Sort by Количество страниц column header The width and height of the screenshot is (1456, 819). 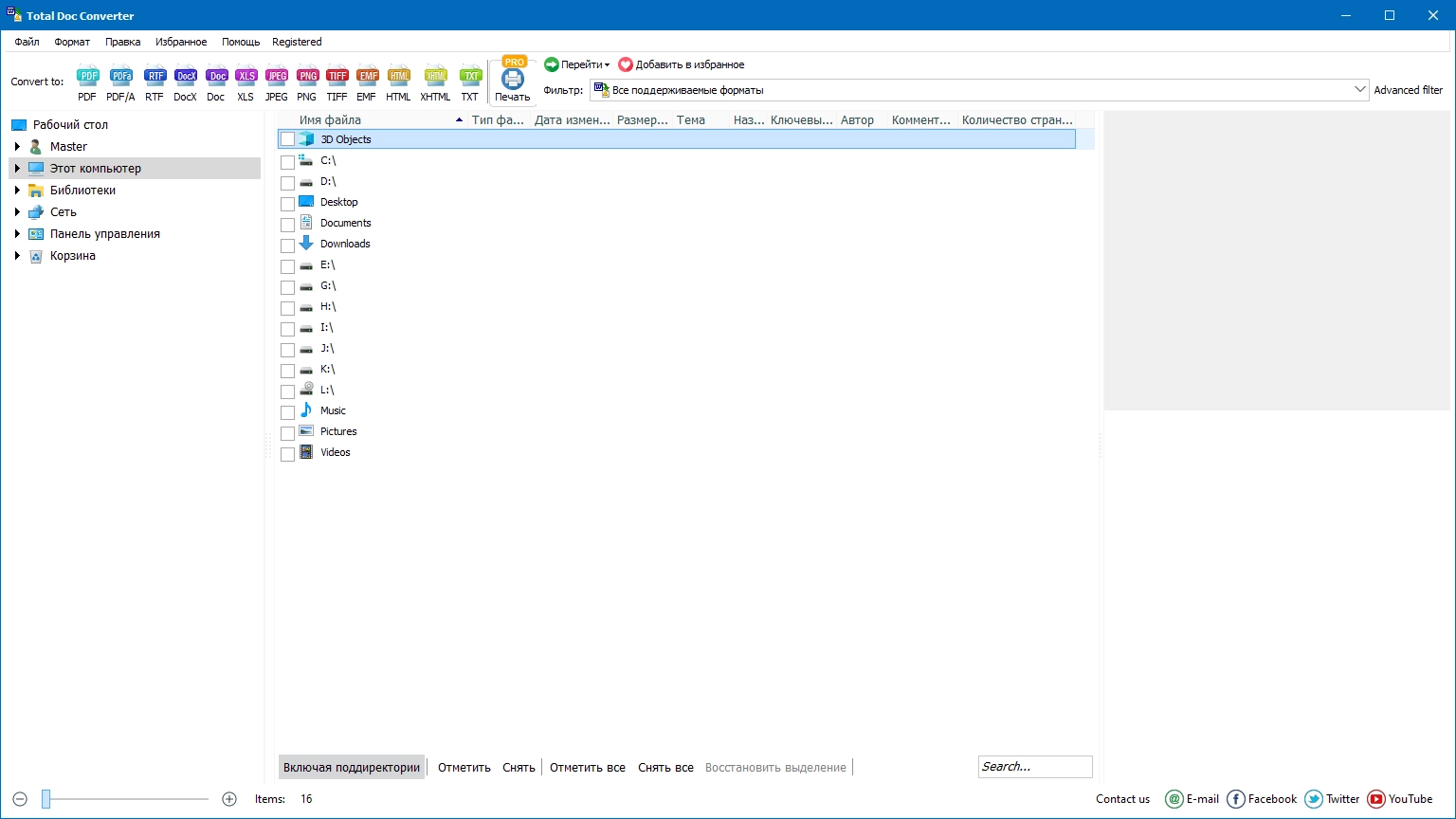1017,120
